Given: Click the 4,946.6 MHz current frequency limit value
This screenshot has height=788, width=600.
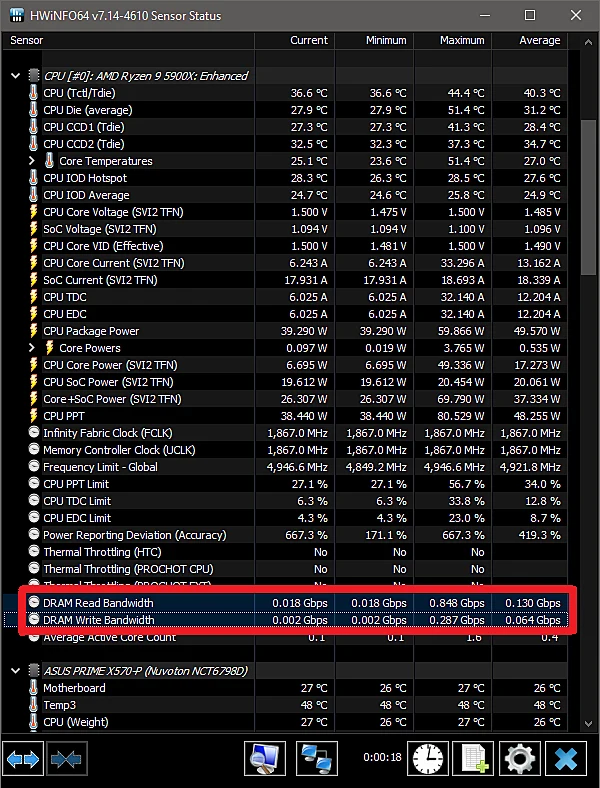Looking at the screenshot, I should tap(297, 467).
